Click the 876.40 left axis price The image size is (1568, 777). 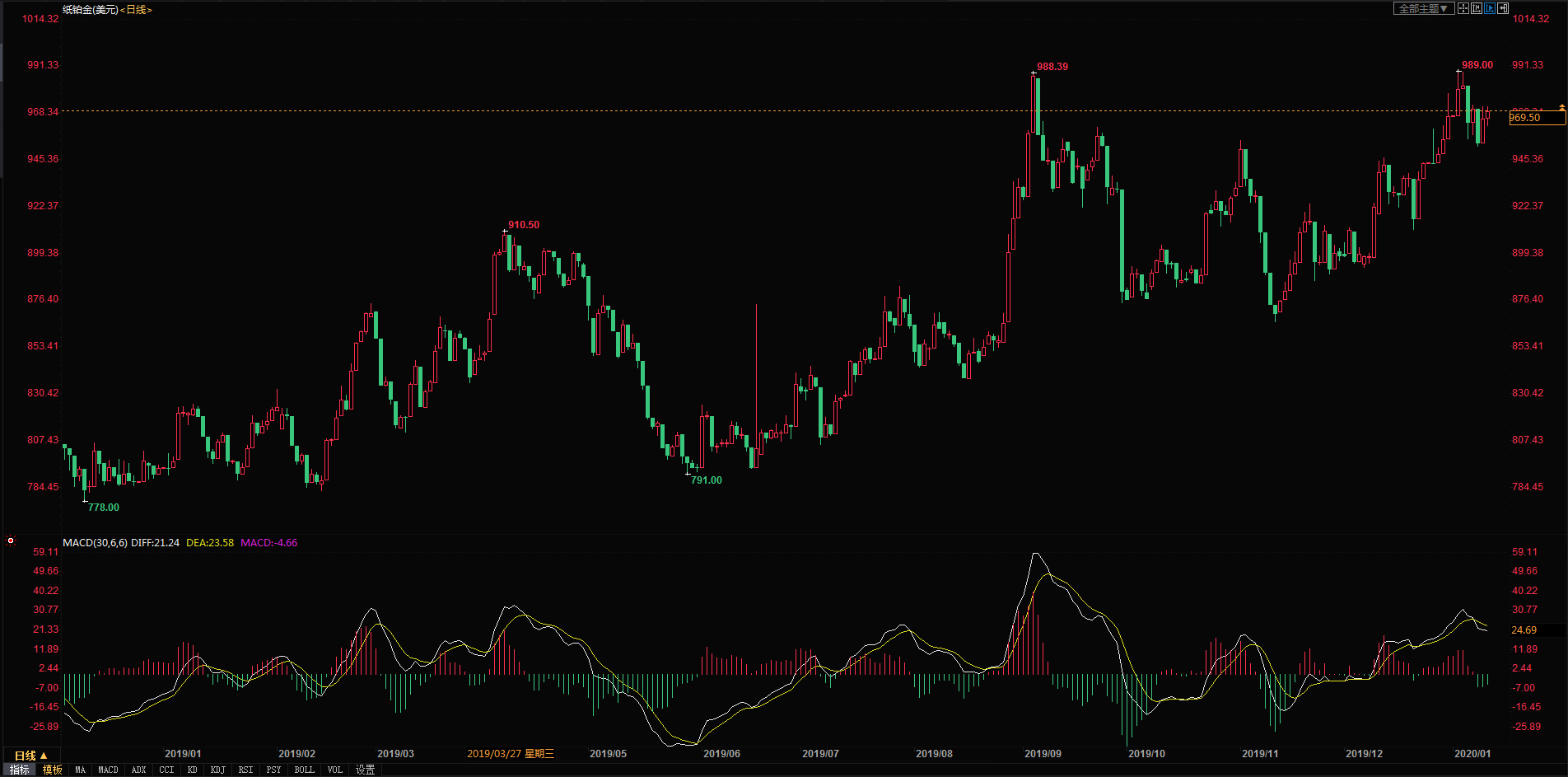tap(43, 299)
